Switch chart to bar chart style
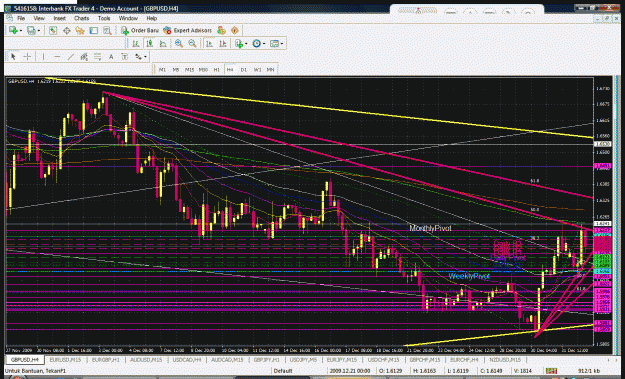Viewport: 625px width, 379px height. pos(136,43)
